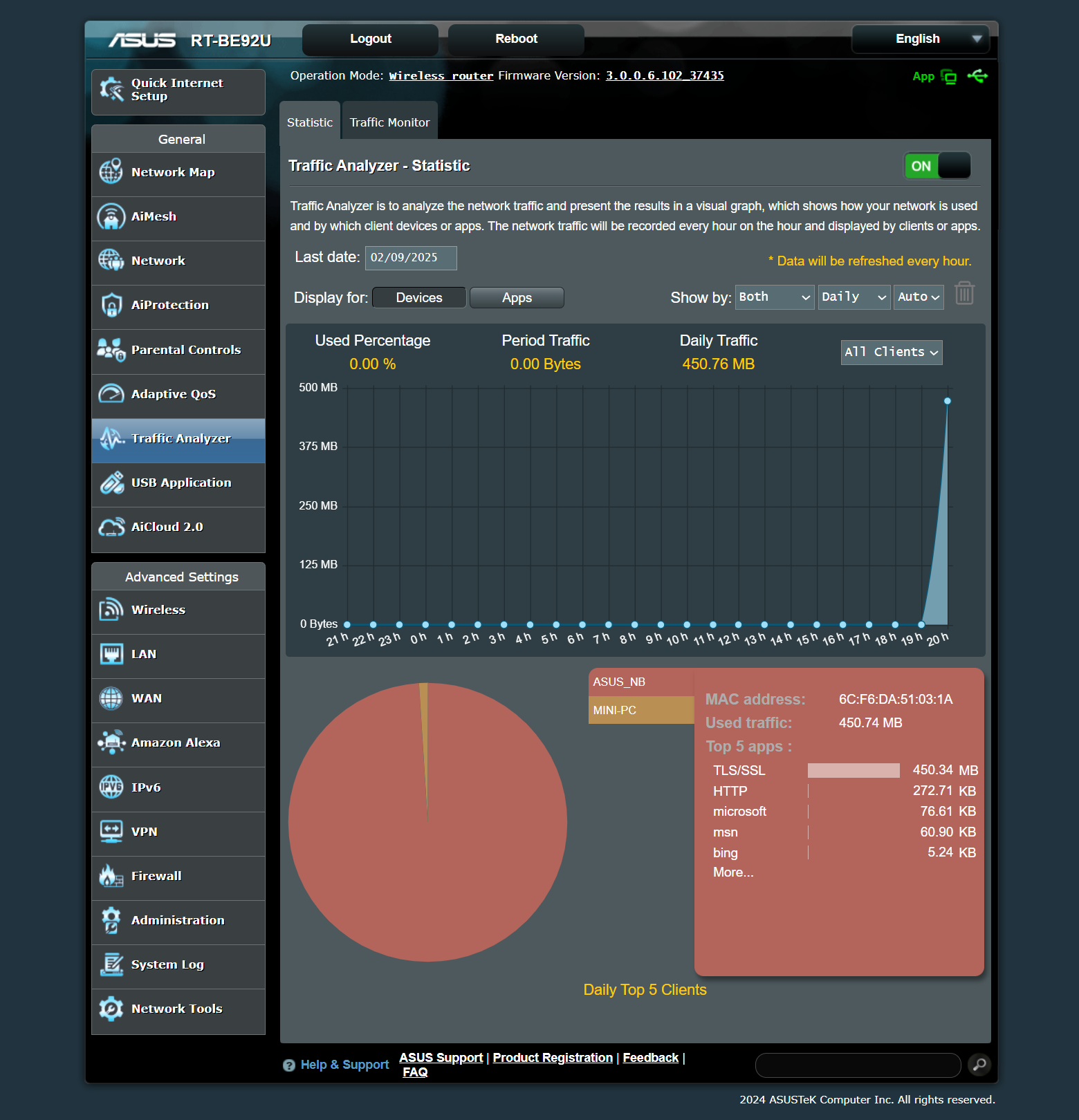Toggle Traffic Analyzer ON switch
1079x1120 pixels.
point(937,166)
